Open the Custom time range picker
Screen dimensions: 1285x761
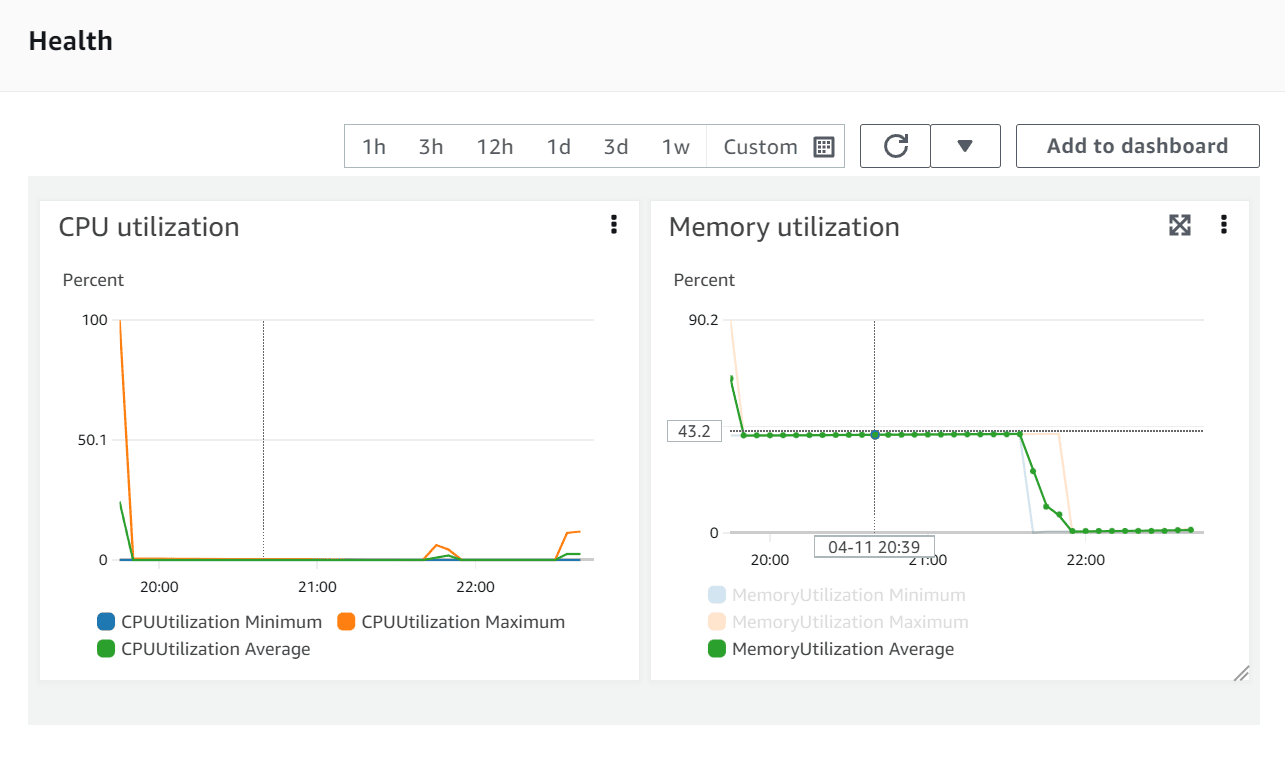(x=760, y=146)
